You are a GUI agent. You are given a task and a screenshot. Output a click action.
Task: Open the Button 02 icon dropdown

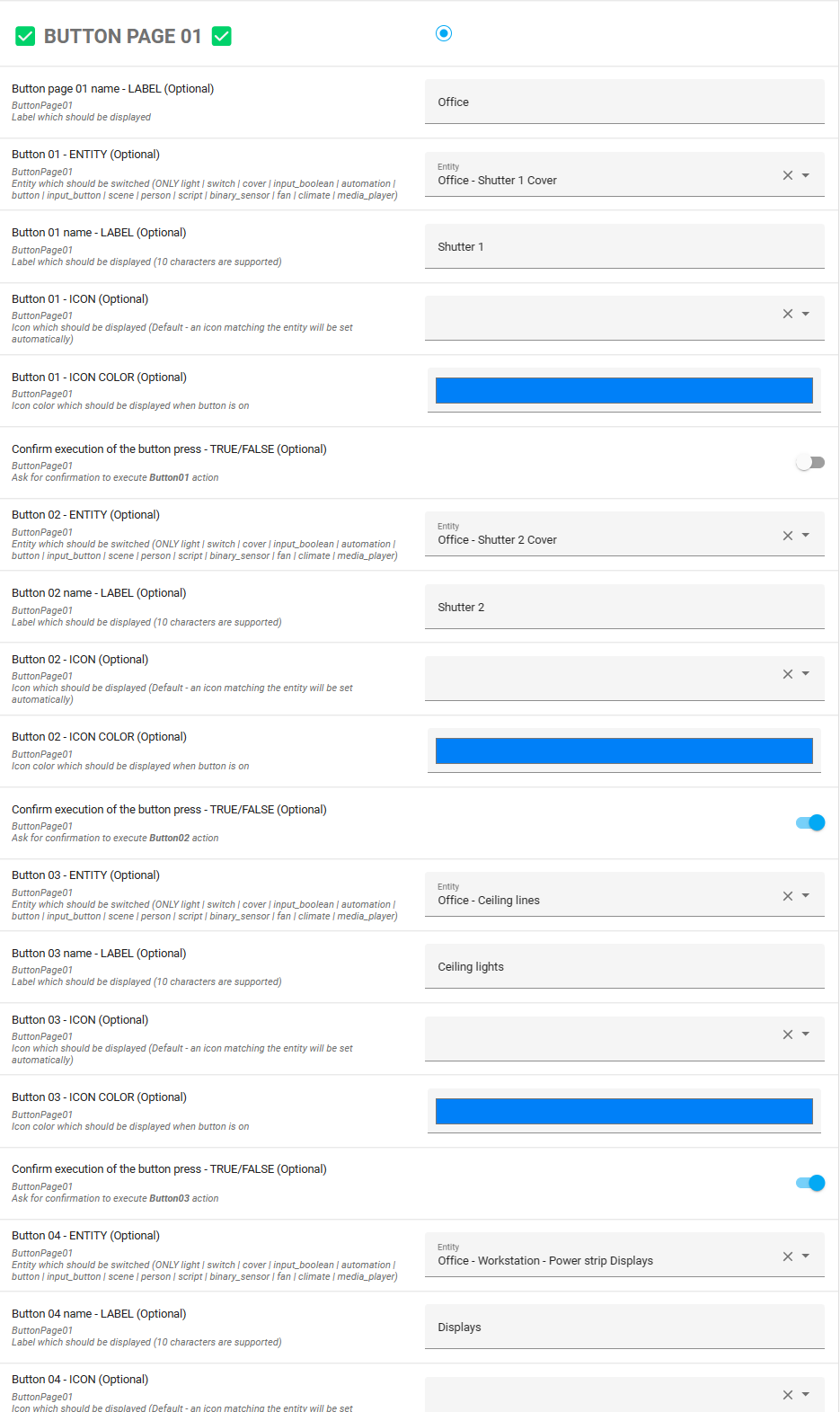(x=806, y=673)
